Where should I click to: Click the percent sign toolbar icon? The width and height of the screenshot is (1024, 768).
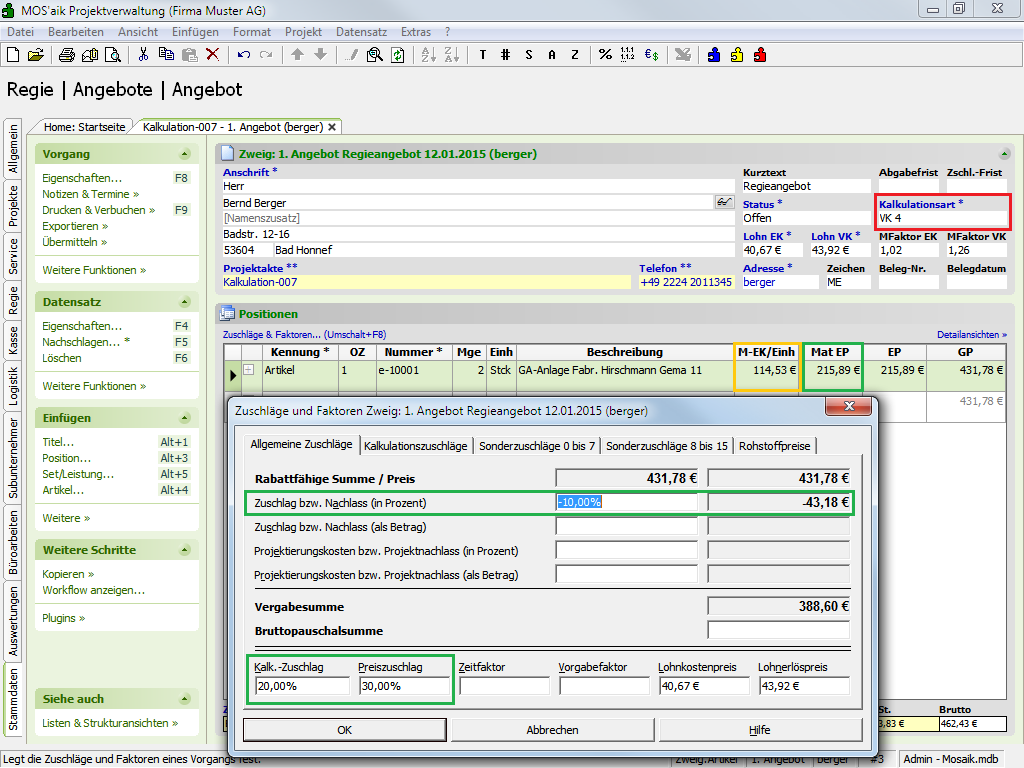coord(605,55)
